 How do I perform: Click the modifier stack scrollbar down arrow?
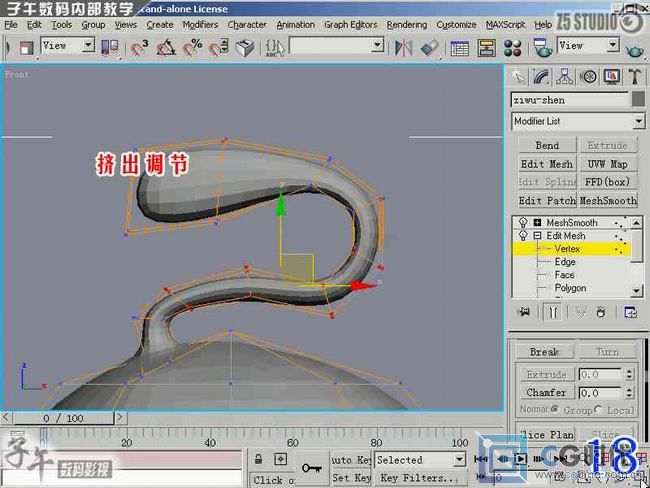coord(637,291)
